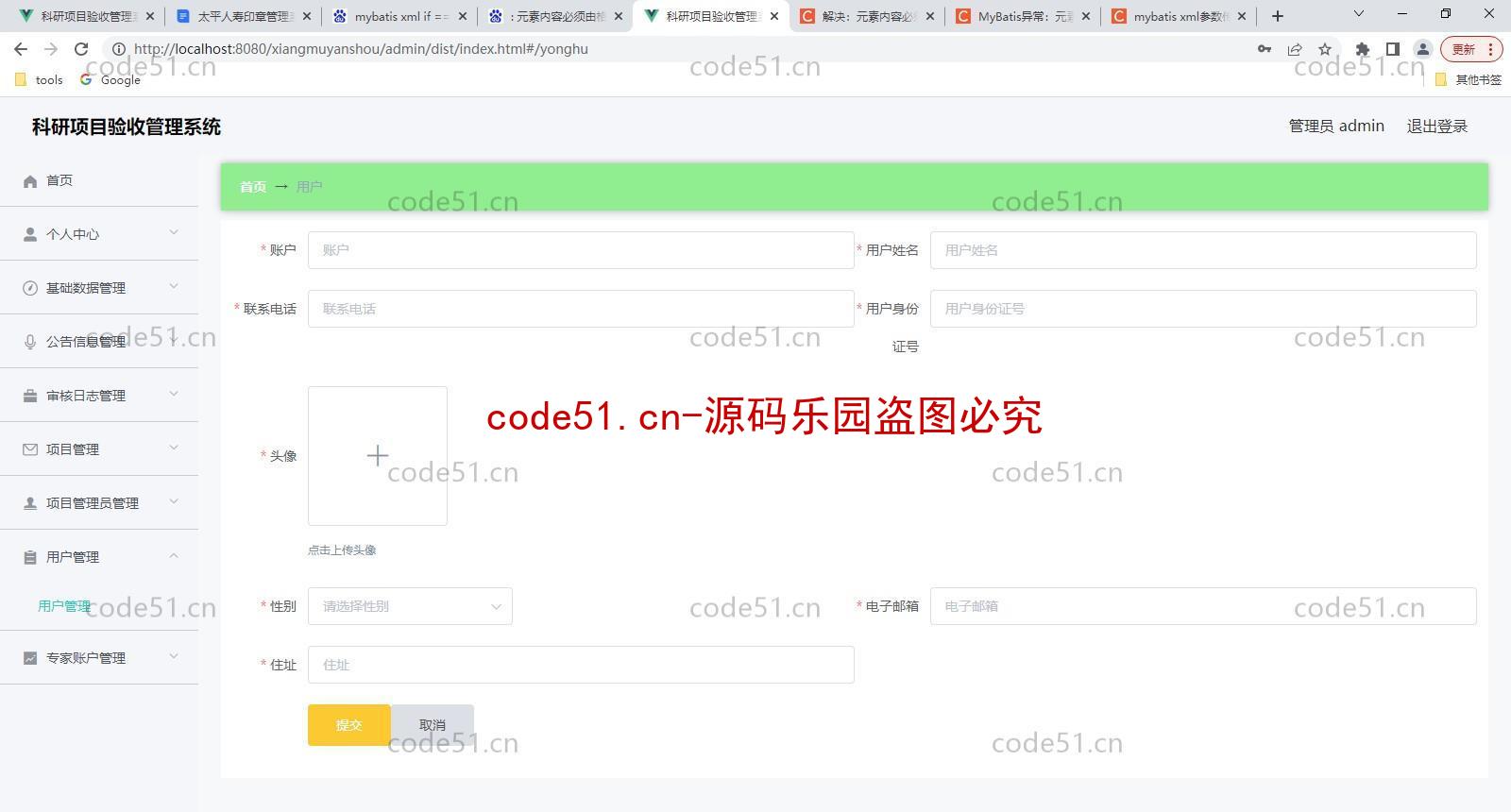Open the 请选择性别 dropdown
Viewport: 1511px width, 812px height.
tap(410, 606)
